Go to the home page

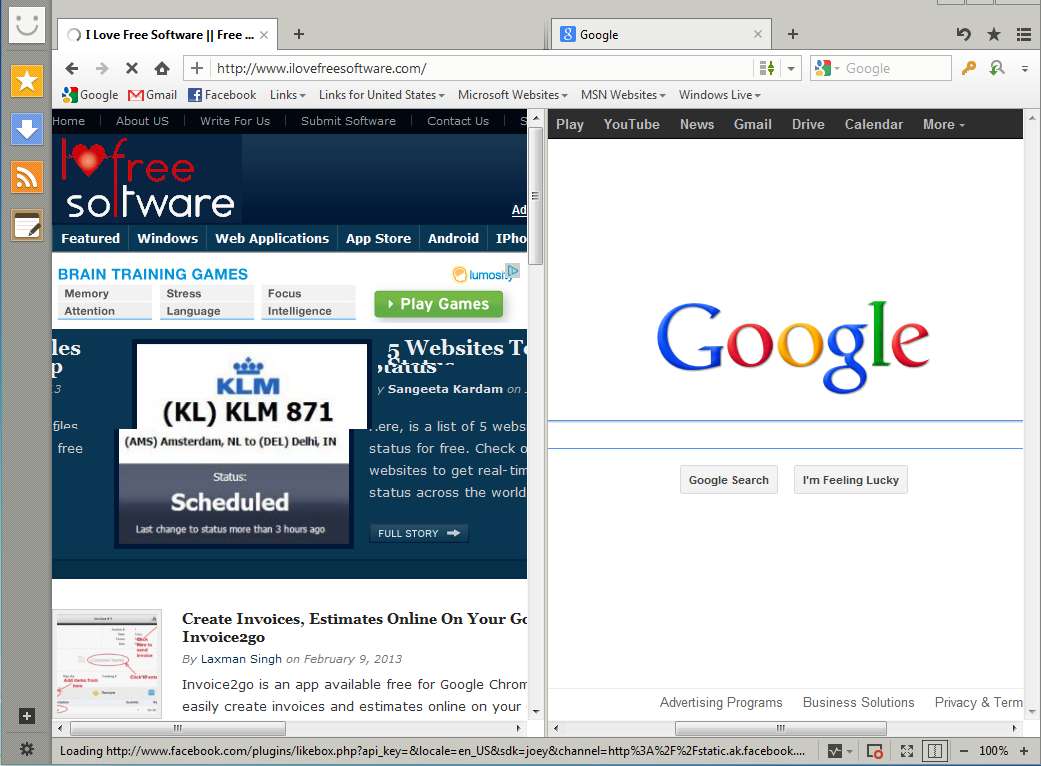[x=162, y=68]
